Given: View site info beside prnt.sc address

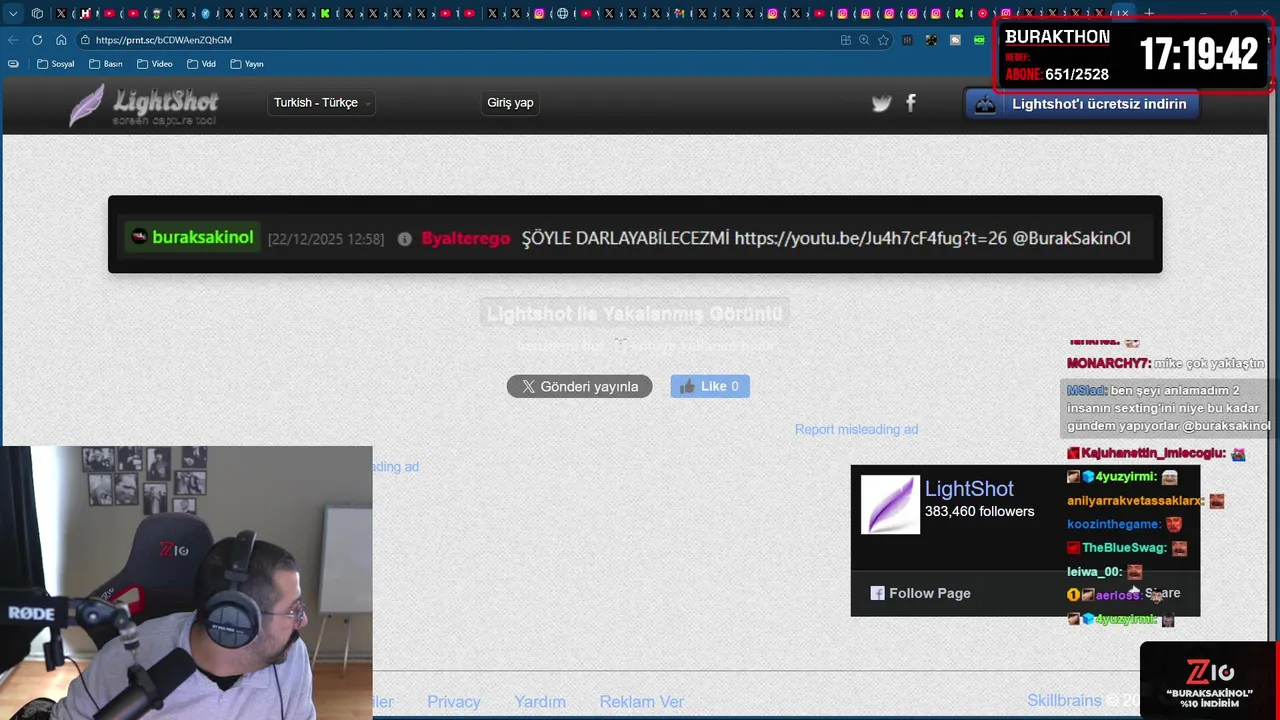Looking at the screenshot, I should click(84, 40).
